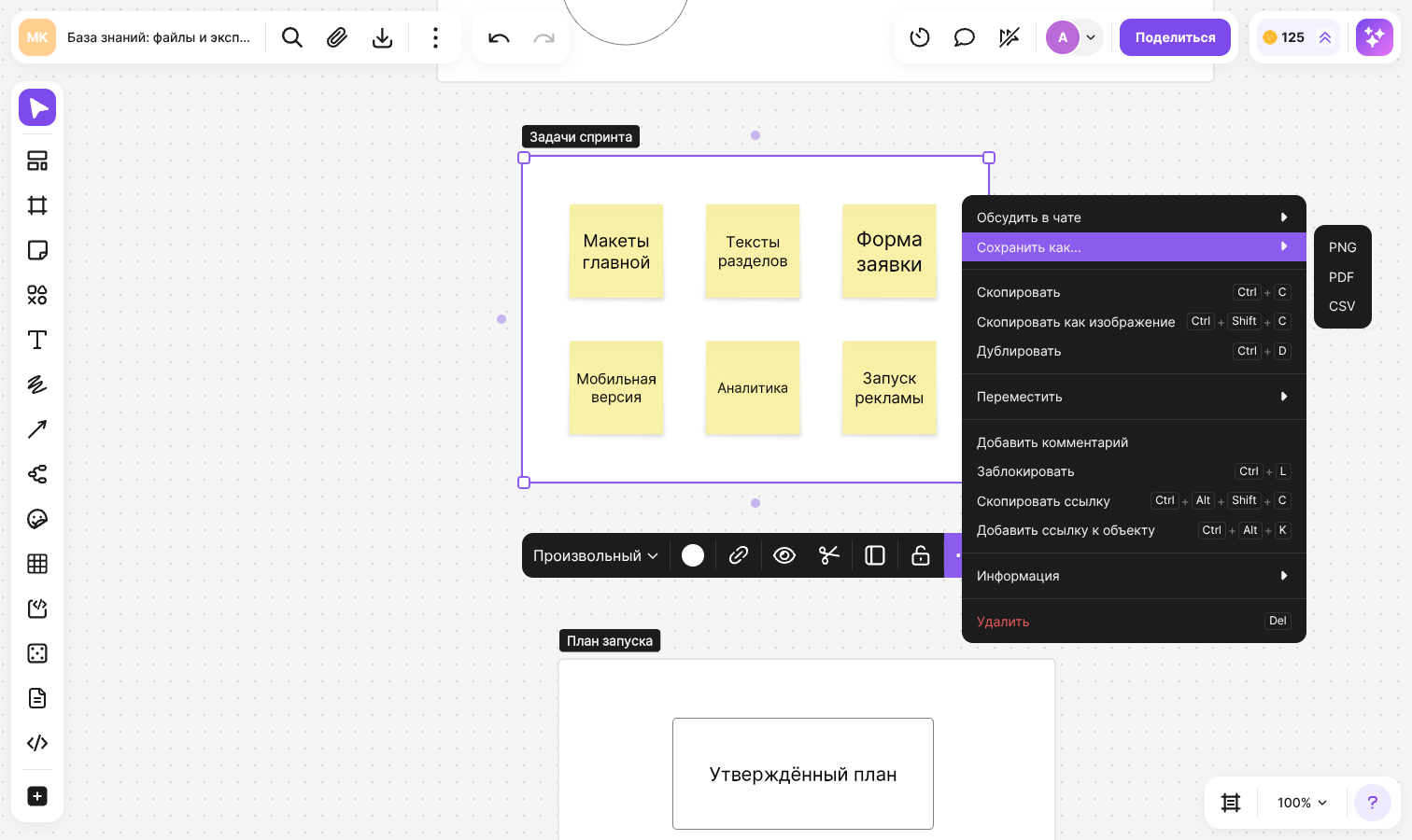Viewport: 1412px width, 840px height.
Task: Select the Аналитика sticky note
Action: coord(753,387)
